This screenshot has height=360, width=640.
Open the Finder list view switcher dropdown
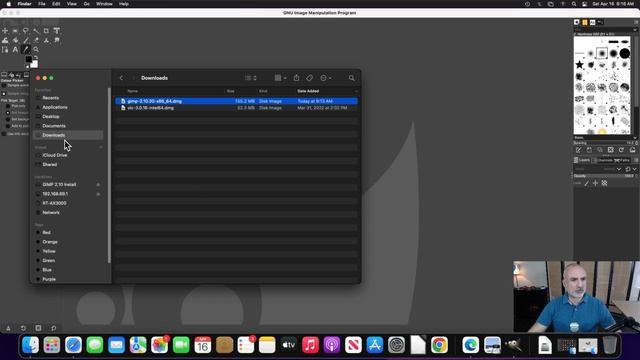tap(251, 78)
